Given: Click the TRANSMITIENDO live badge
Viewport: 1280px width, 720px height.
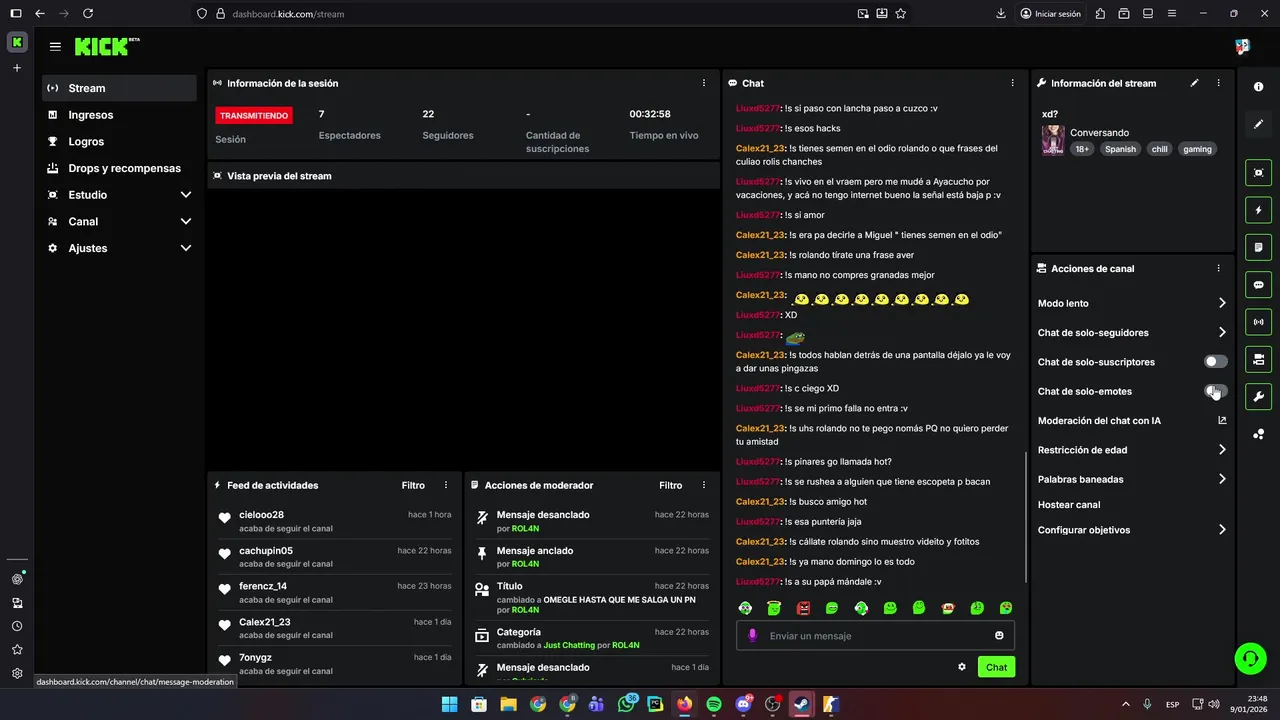Looking at the screenshot, I should [x=254, y=115].
